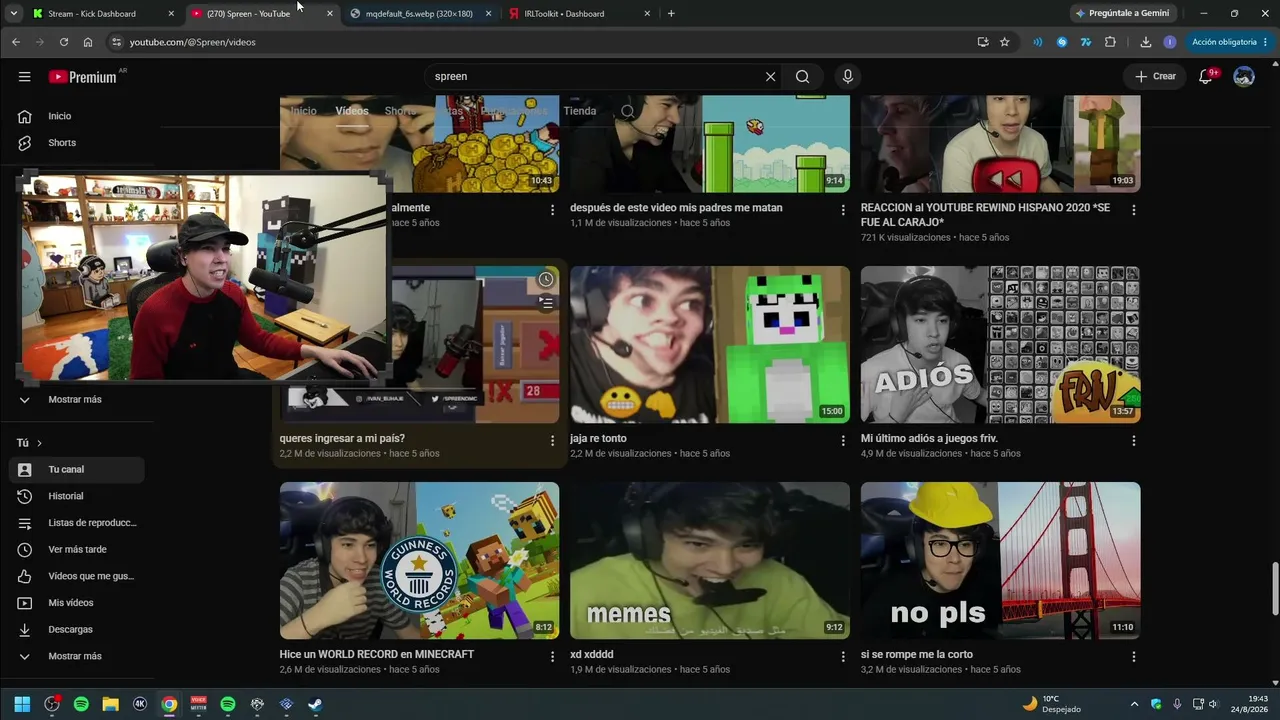
Task: Switch to the channel Videos tab
Action: tap(352, 111)
